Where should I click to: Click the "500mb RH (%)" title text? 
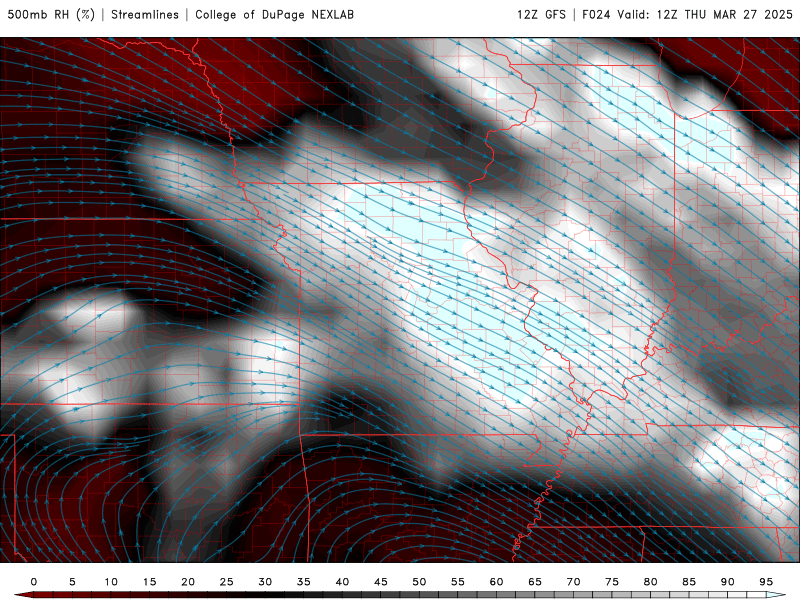click(x=51, y=14)
